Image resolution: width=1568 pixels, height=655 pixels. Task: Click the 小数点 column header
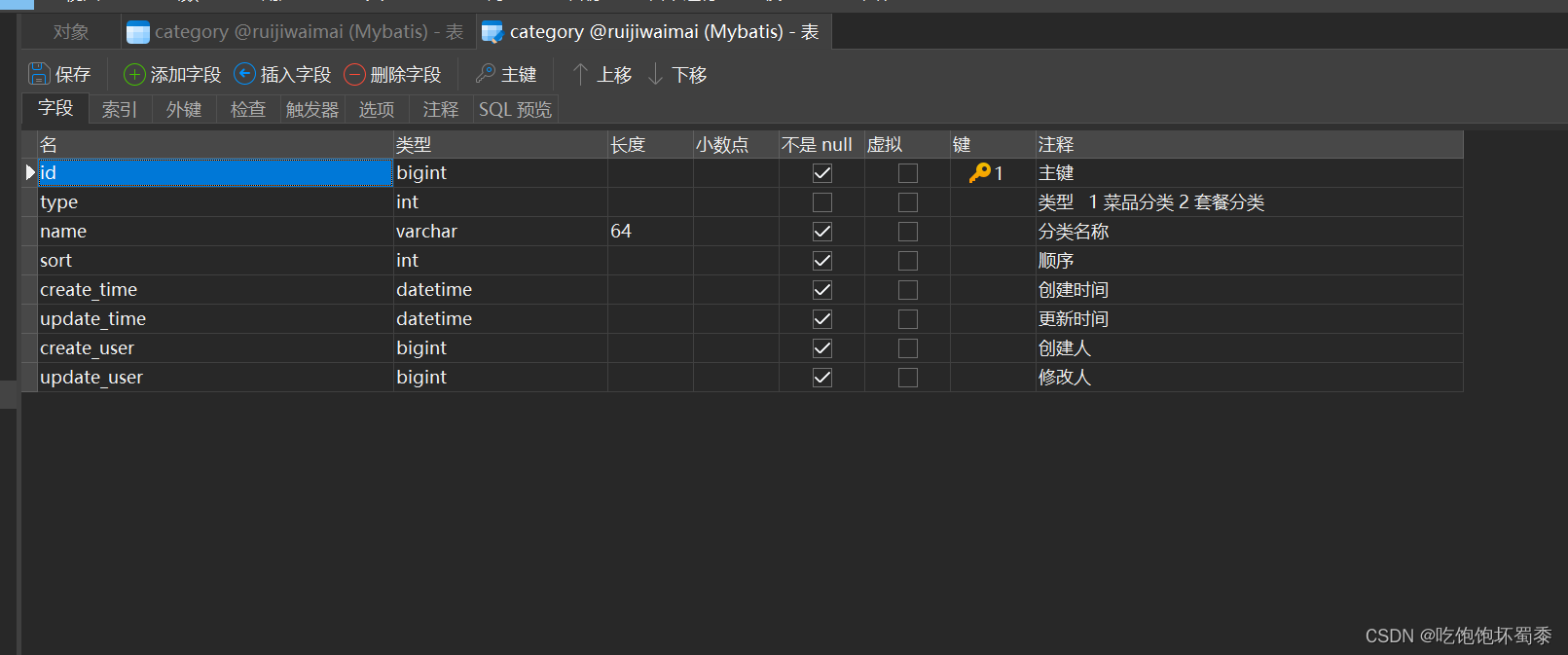pyautogui.click(x=736, y=145)
